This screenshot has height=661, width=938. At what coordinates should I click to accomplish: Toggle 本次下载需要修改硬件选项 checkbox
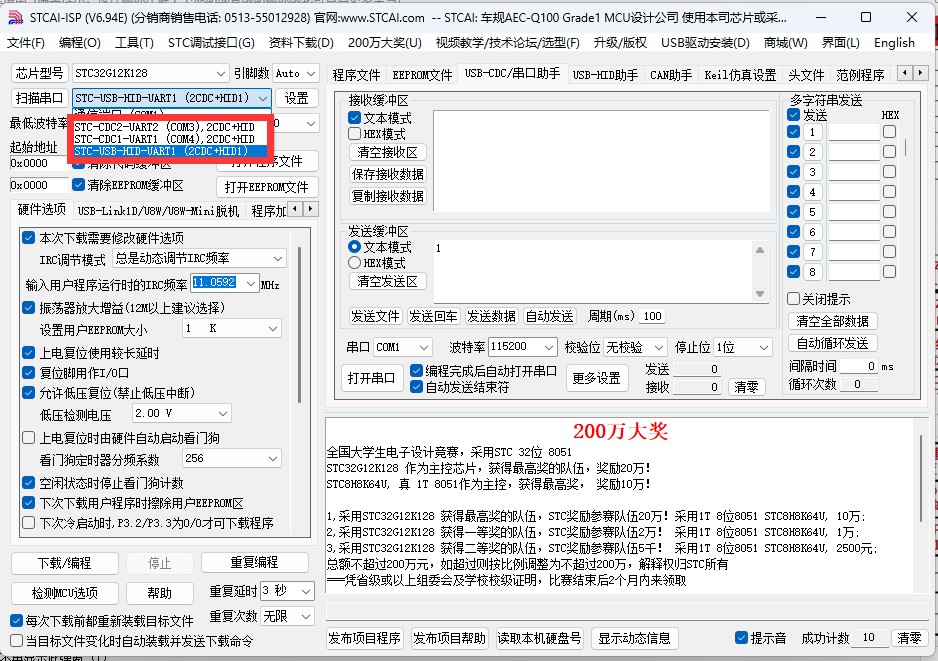(28, 237)
